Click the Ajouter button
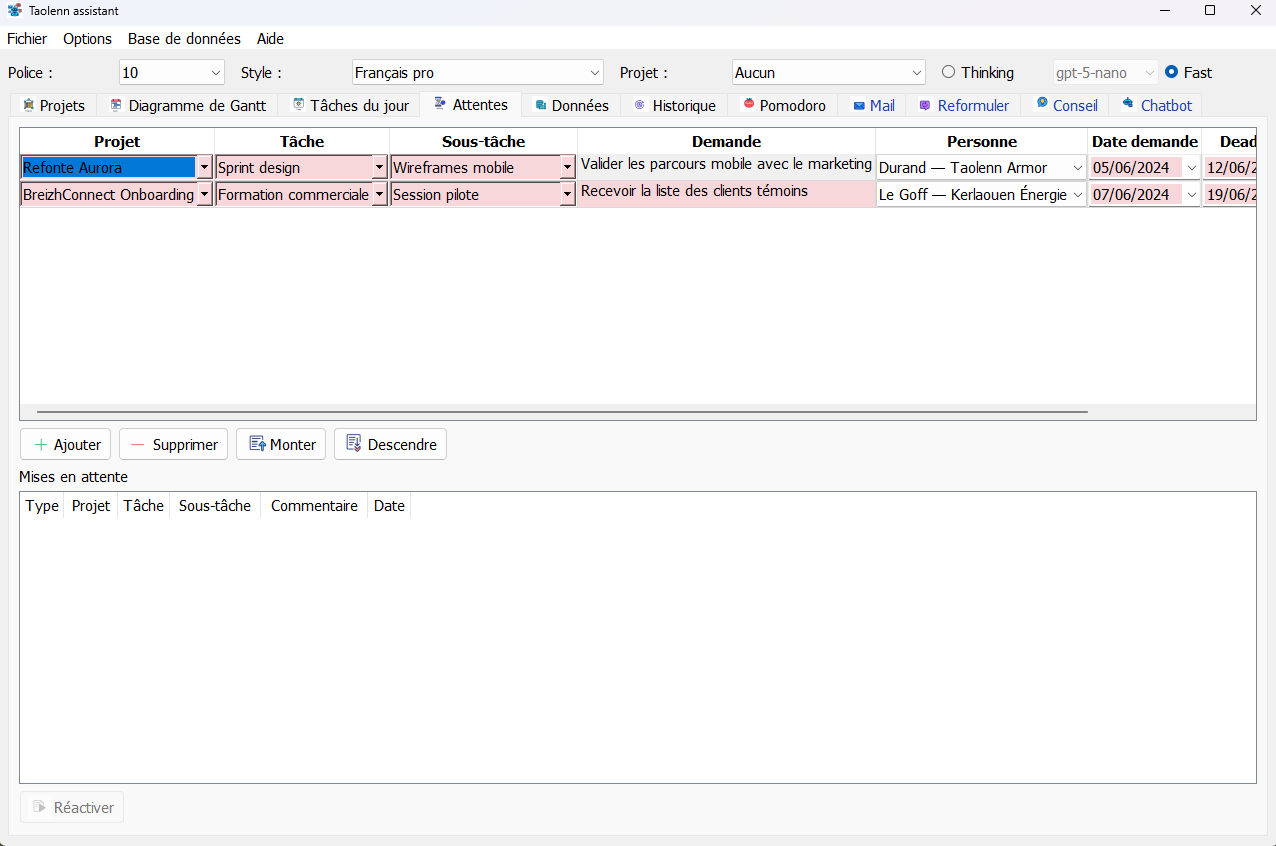 (x=66, y=444)
